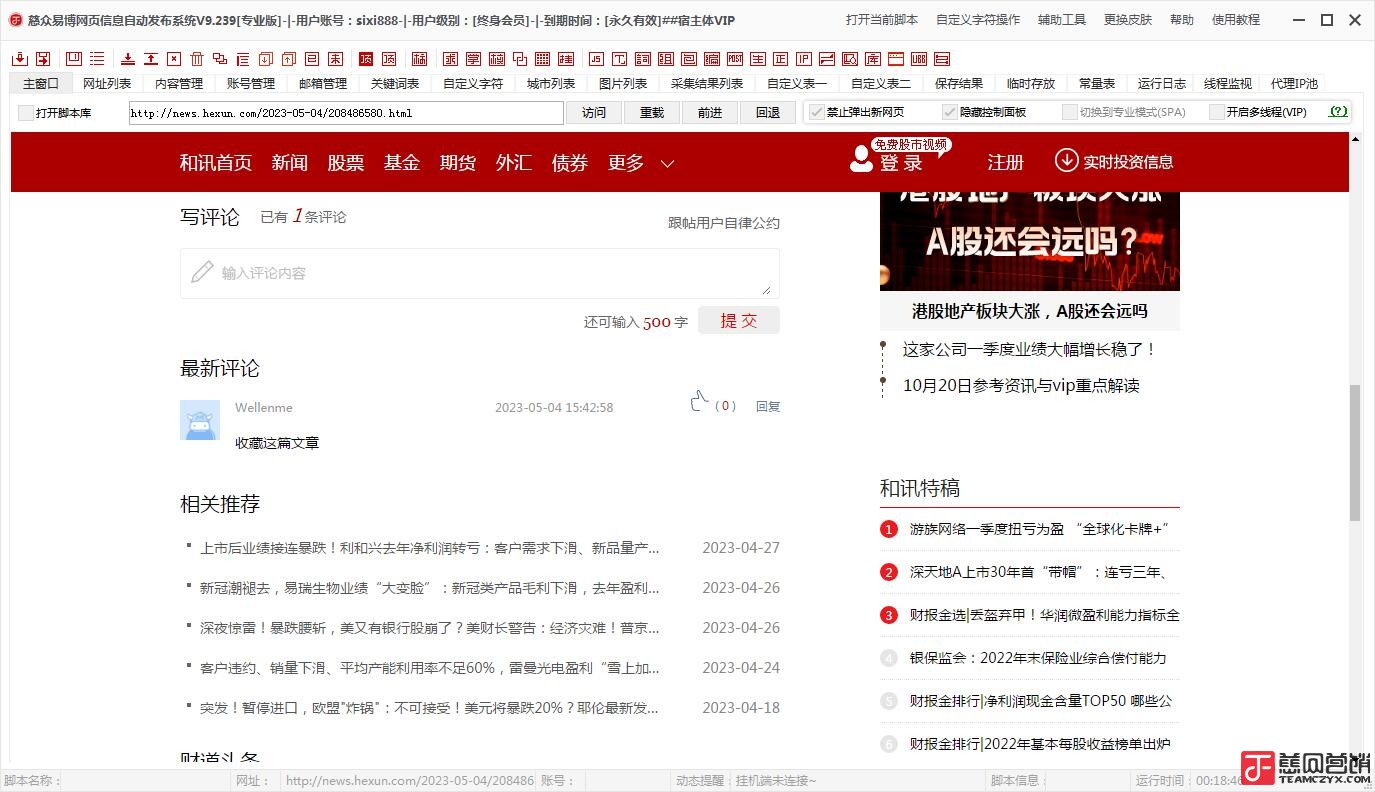Toggle the 隐藏控制面板 checkbox

tap(950, 112)
